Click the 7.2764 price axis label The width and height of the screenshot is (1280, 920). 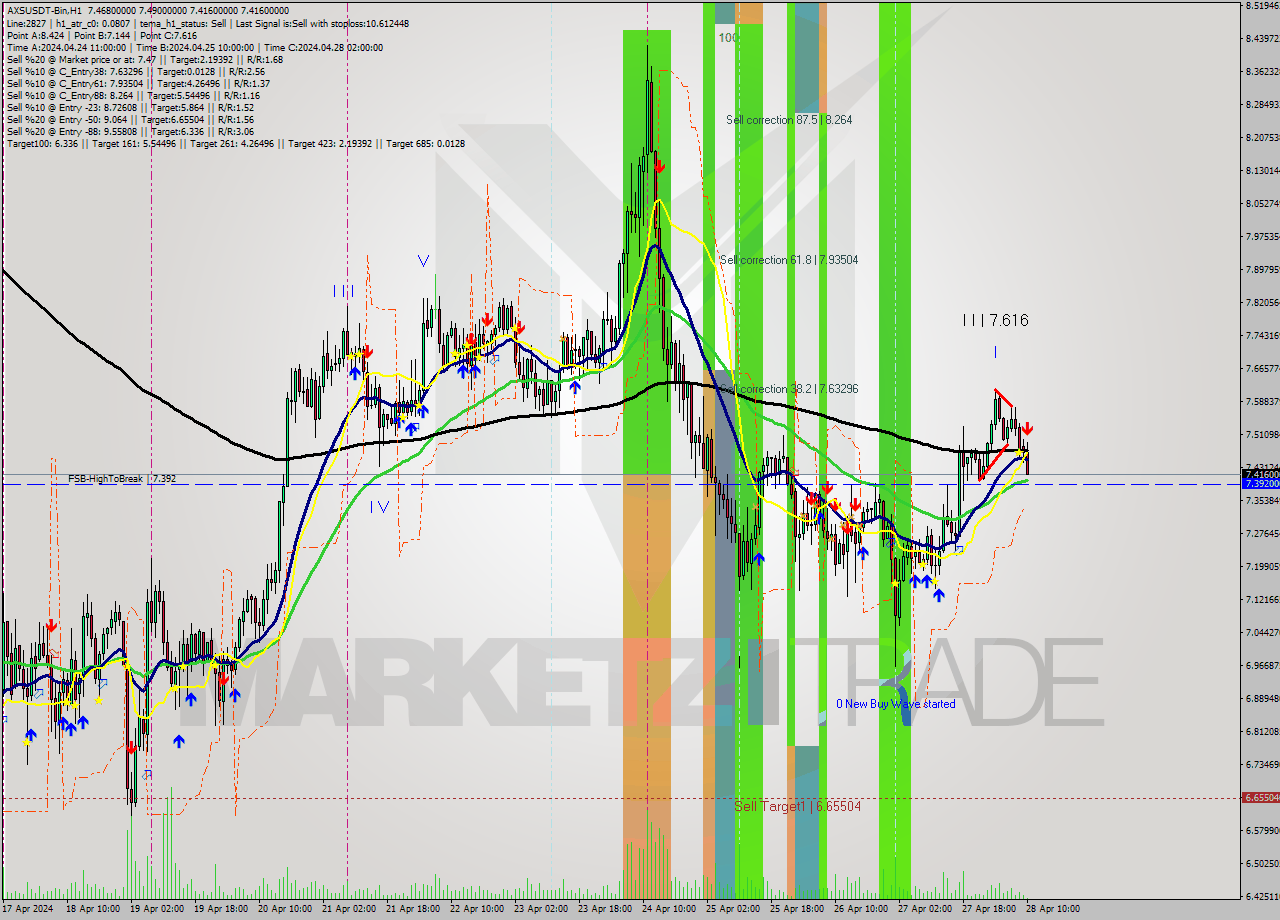(x=1262, y=533)
